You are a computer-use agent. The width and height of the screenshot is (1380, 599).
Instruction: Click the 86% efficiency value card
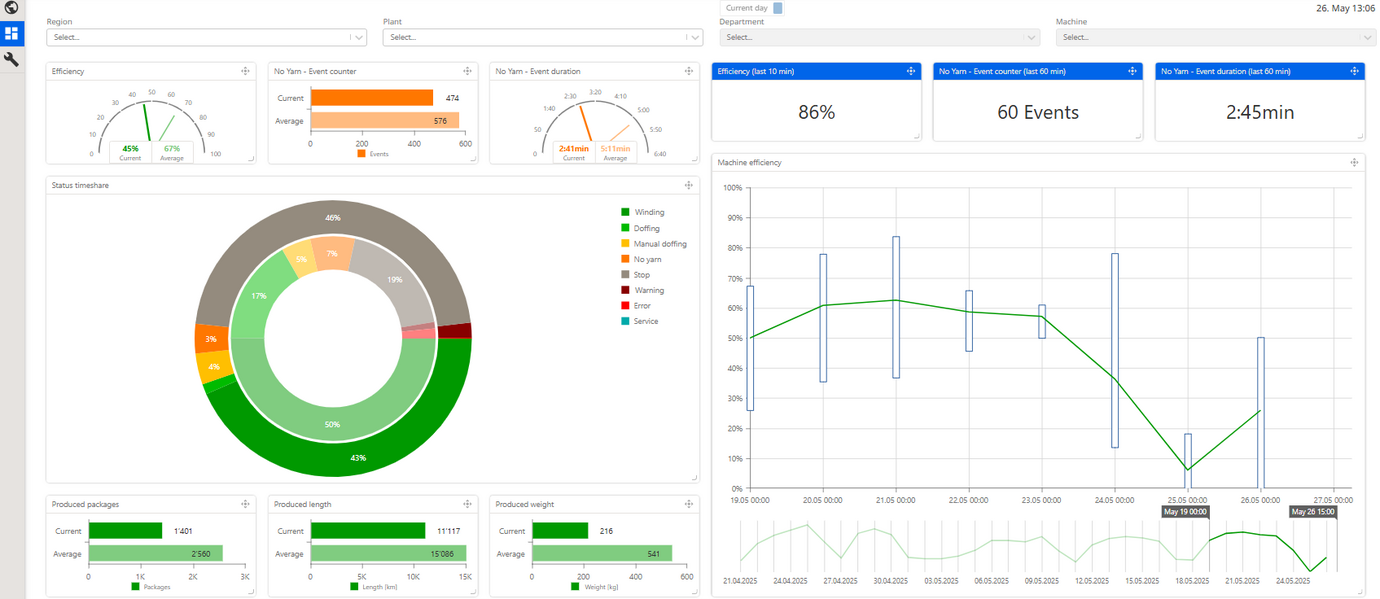[x=815, y=112]
